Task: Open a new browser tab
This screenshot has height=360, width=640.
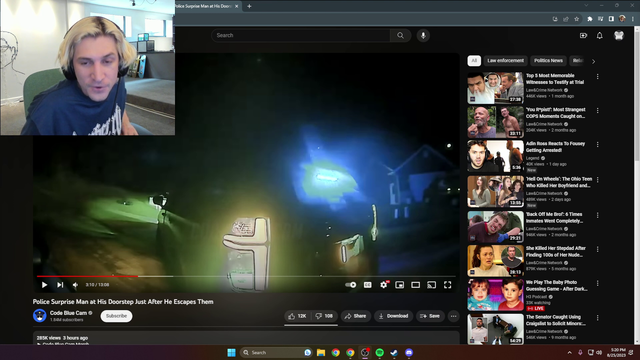Action: [x=249, y=6]
